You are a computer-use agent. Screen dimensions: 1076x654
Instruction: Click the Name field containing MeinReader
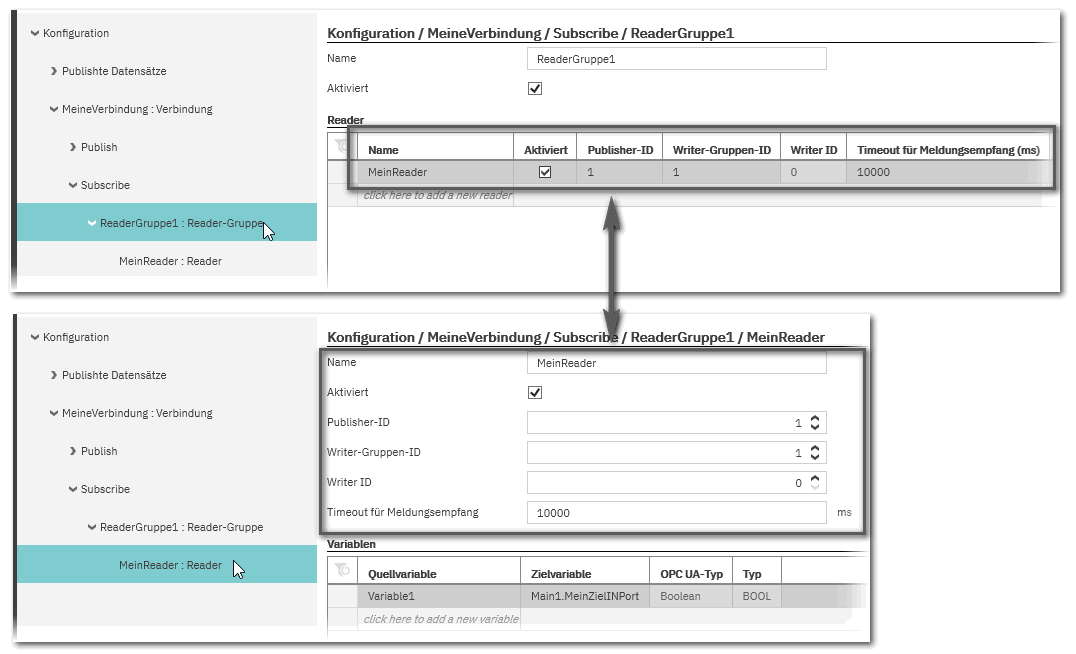click(677, 363)
